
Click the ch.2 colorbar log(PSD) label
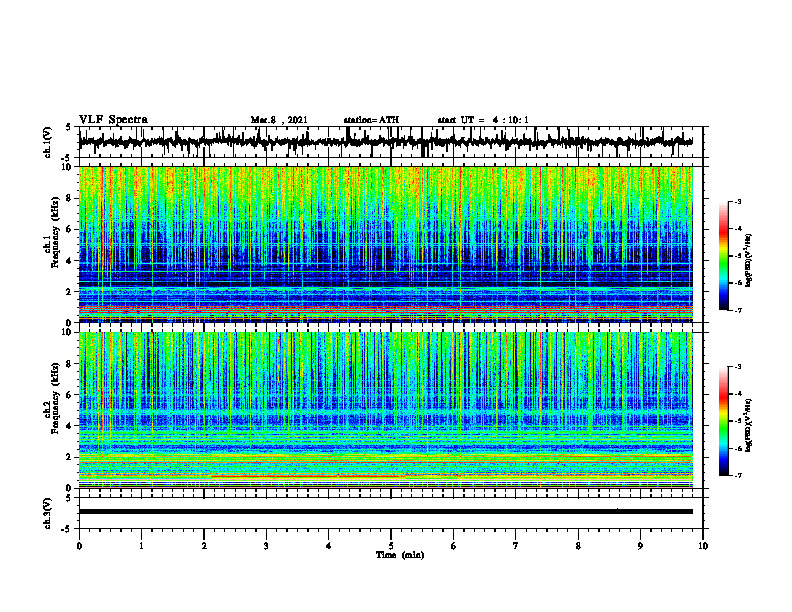coord(749,425)
